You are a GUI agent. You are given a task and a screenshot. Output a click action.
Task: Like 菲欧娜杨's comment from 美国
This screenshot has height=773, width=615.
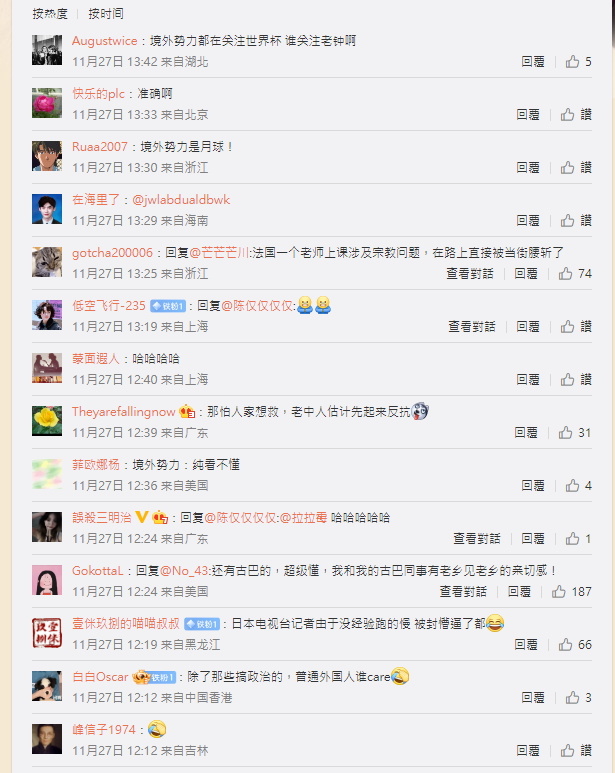578,486
